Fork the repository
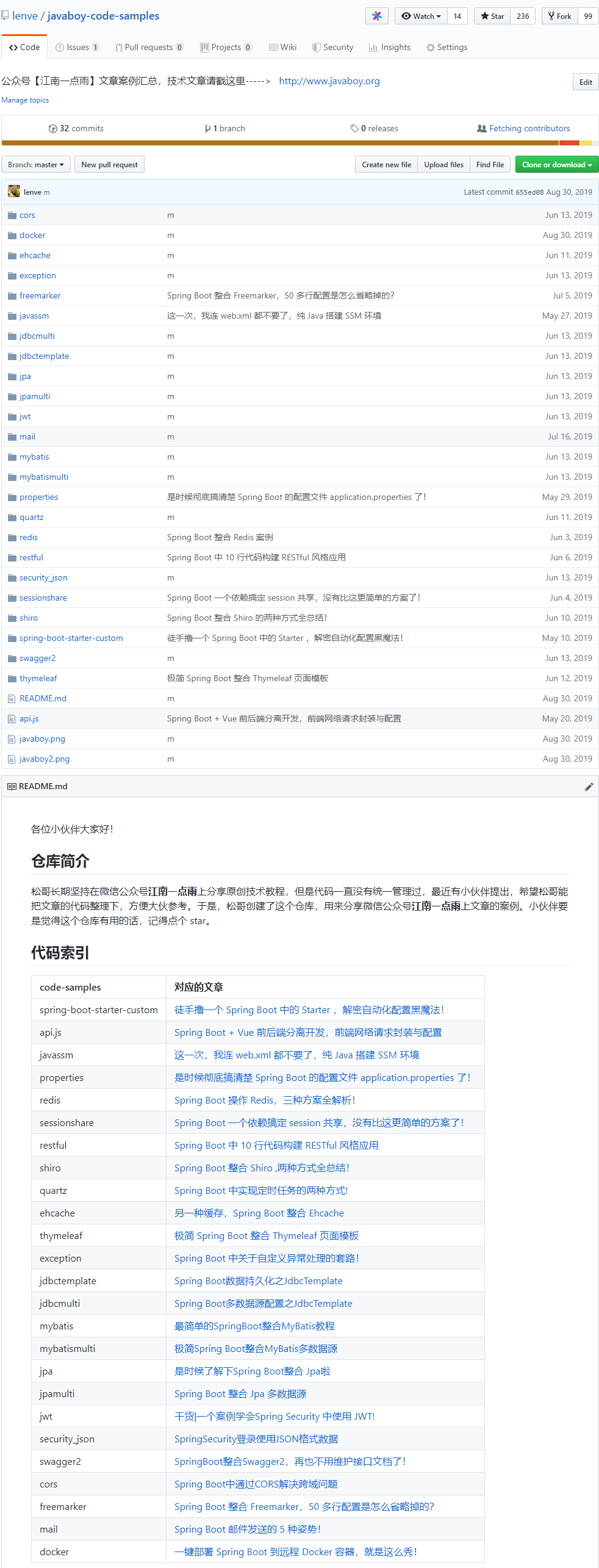 [560, 16]
